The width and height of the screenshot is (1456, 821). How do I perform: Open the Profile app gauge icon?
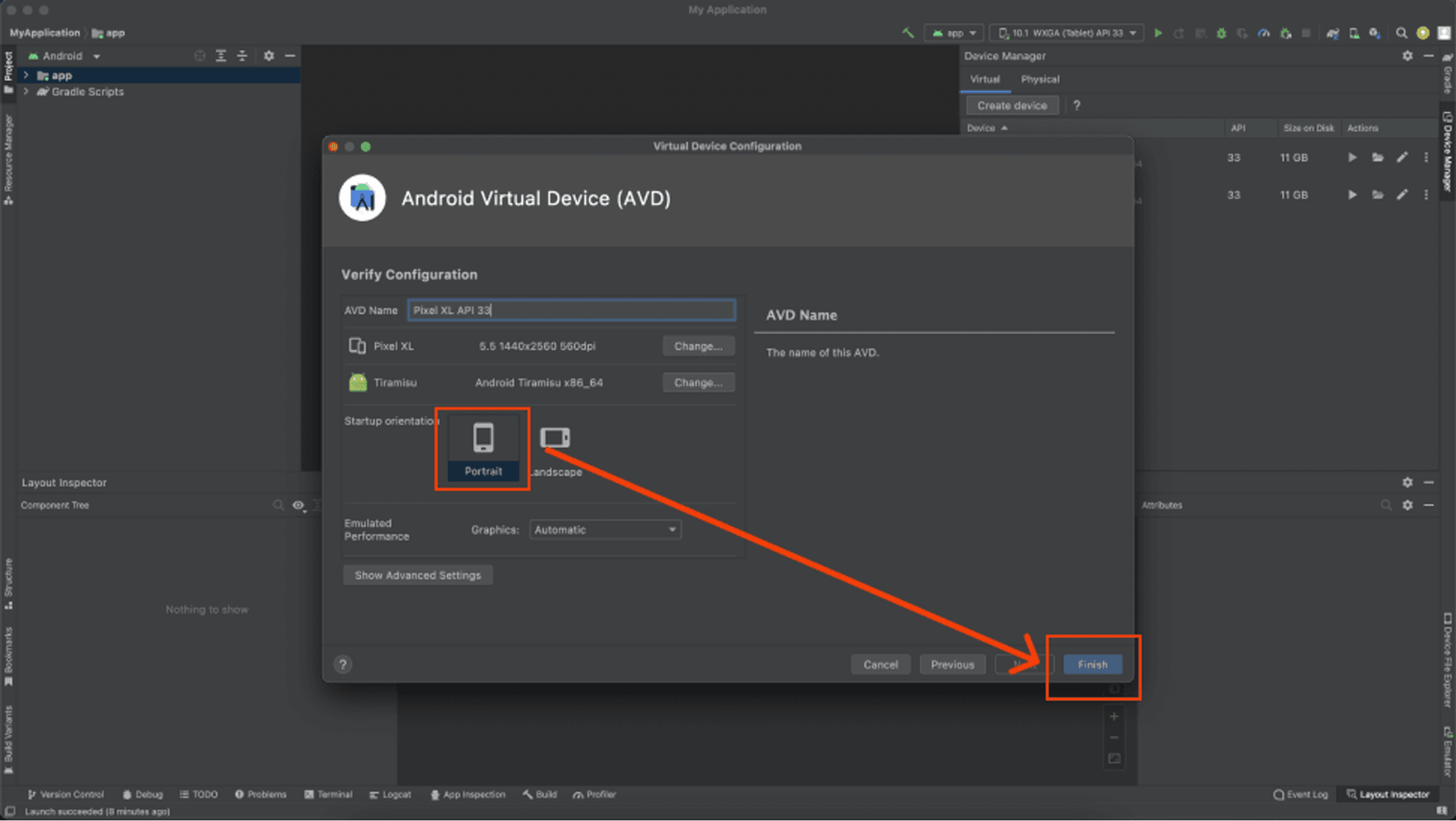click(1264, 33)
